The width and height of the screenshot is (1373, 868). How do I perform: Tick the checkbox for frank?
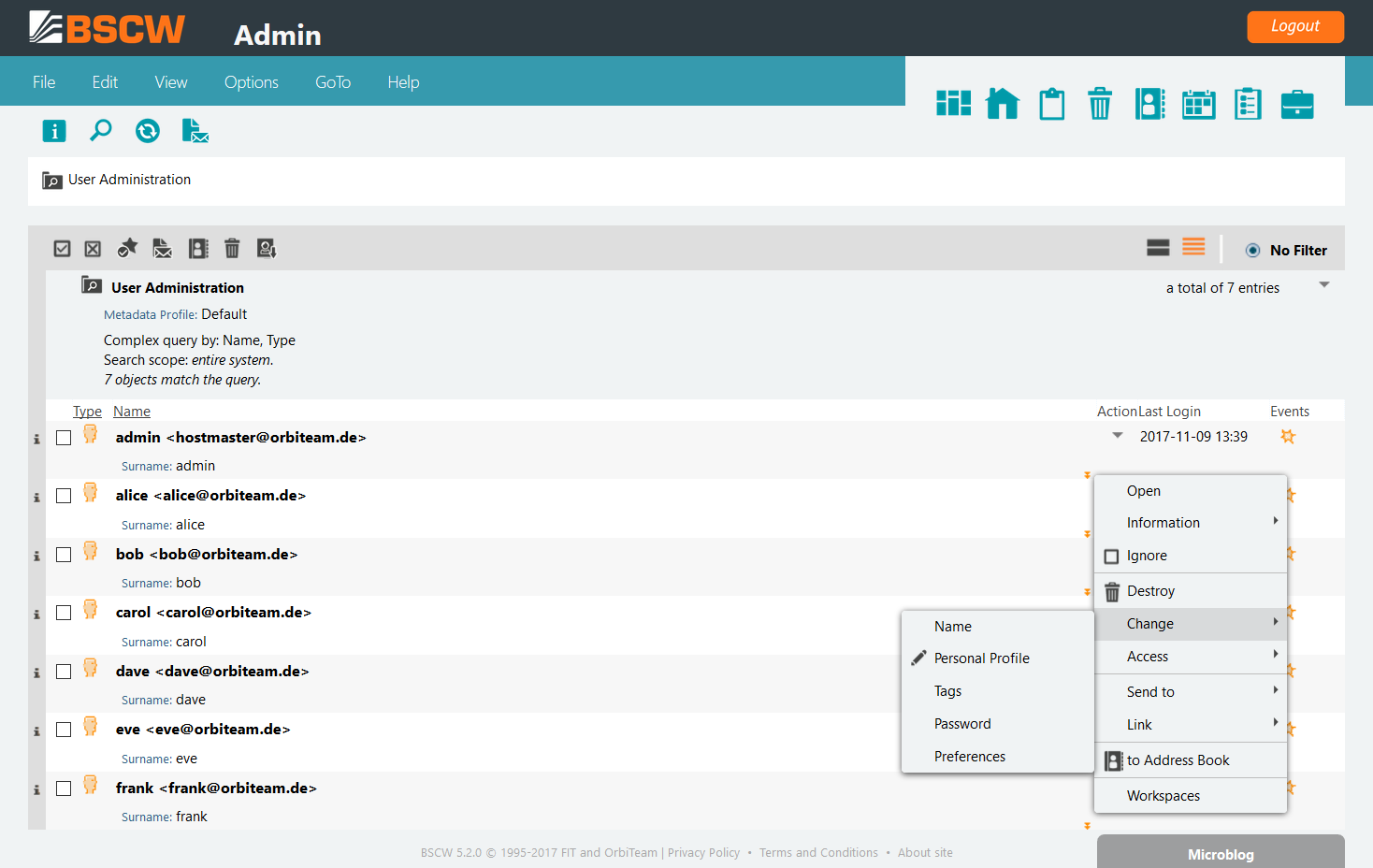[x=64, y=788]
